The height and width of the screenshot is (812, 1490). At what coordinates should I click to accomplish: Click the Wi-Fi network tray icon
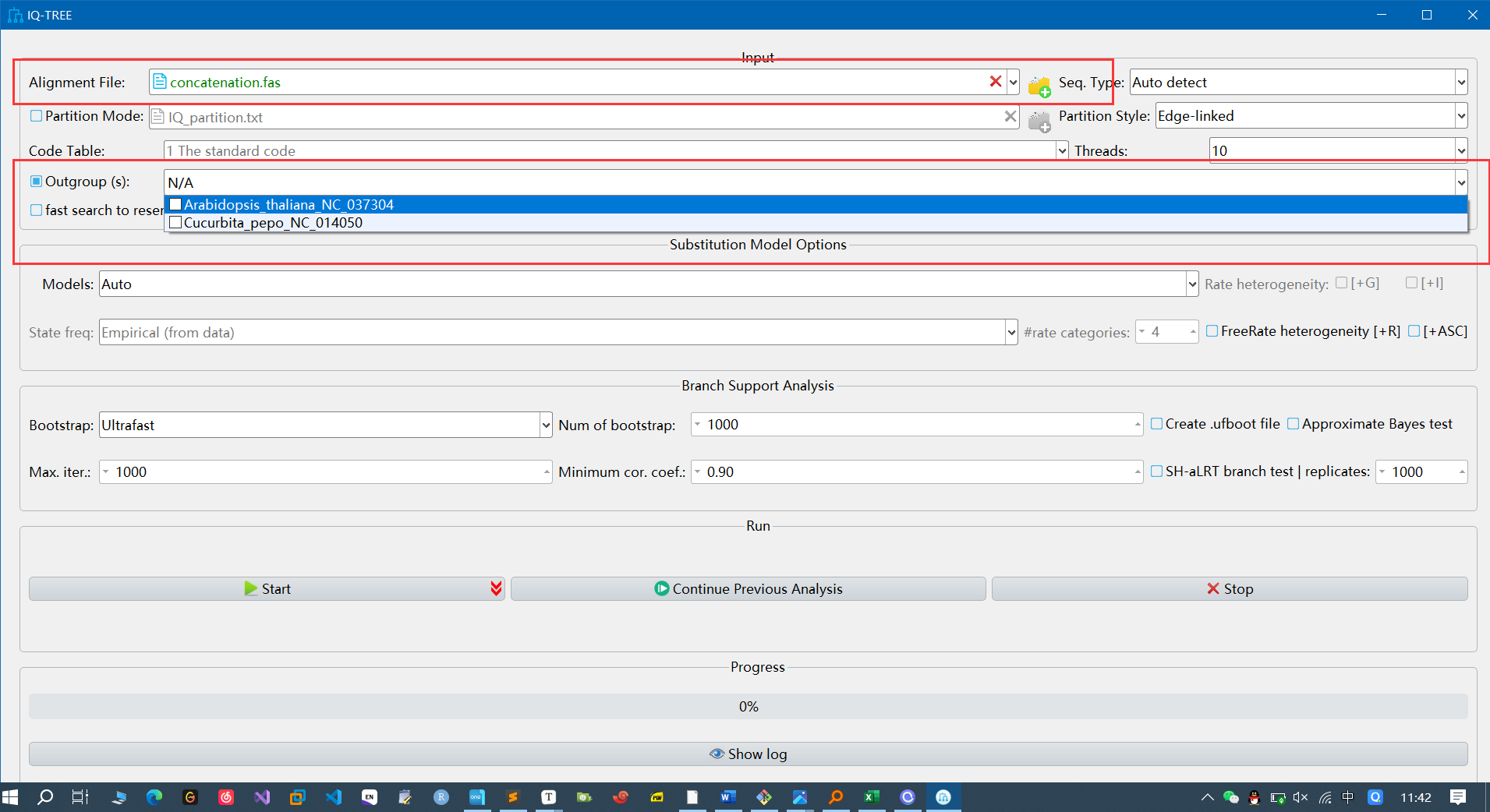(x=1325, y=796)
